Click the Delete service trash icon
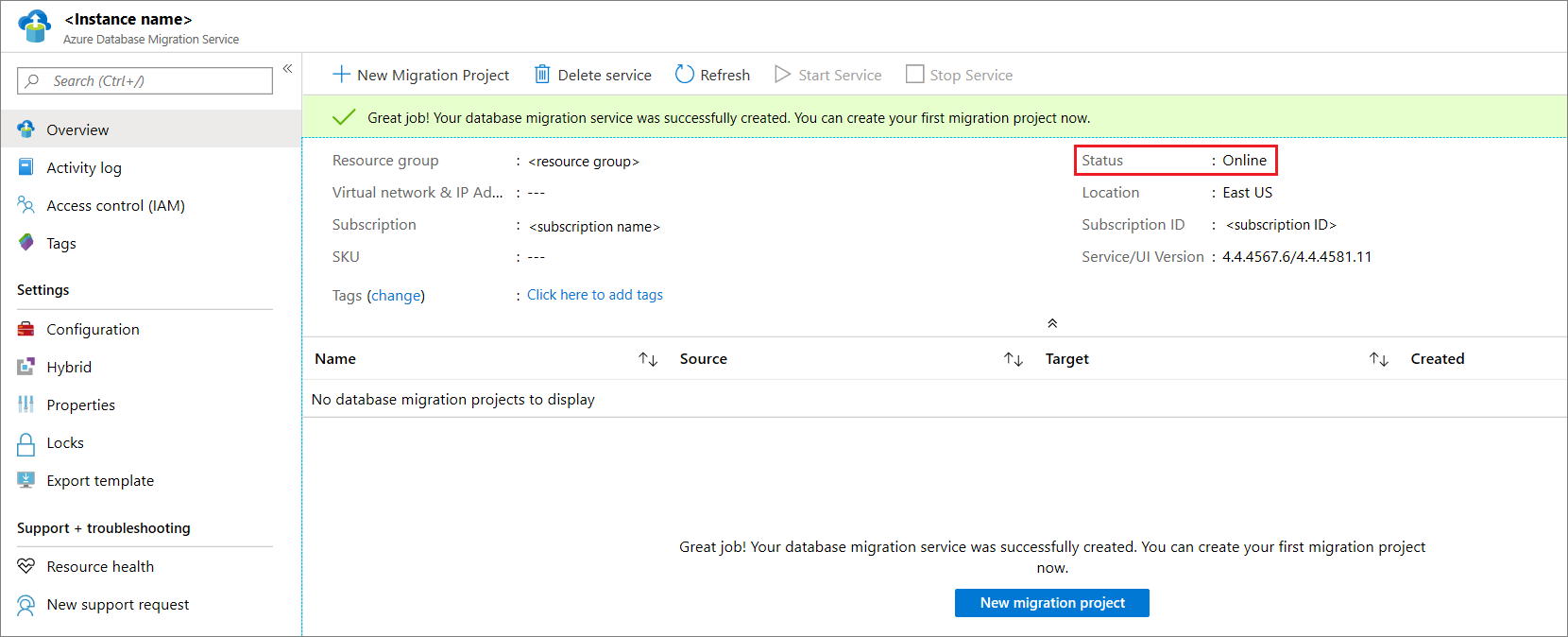The height and width of the screenshot is (637, 1568). click(542, 75)
